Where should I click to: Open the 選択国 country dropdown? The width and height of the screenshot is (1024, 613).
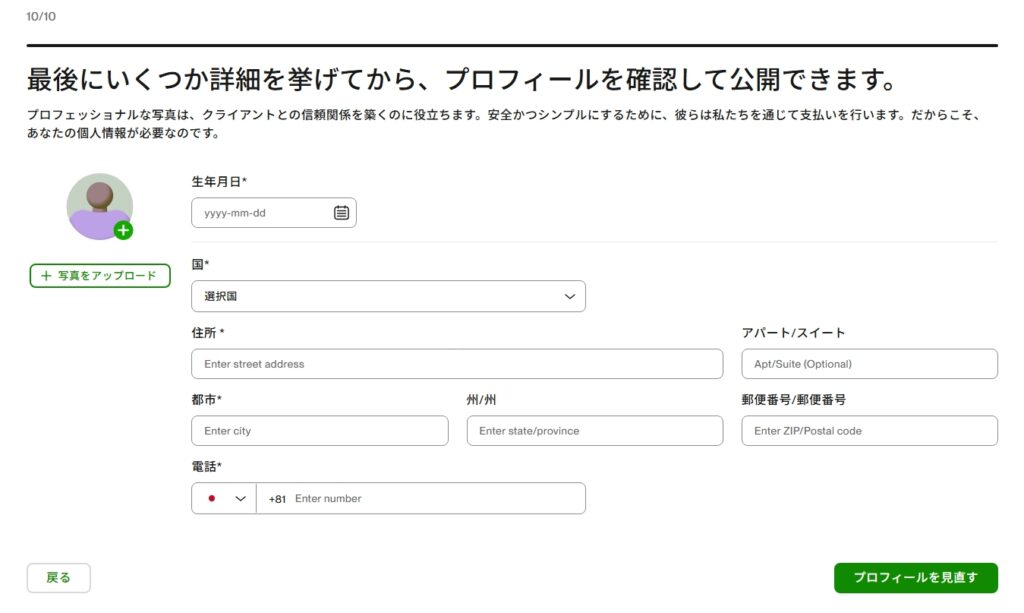pos(388,297)
